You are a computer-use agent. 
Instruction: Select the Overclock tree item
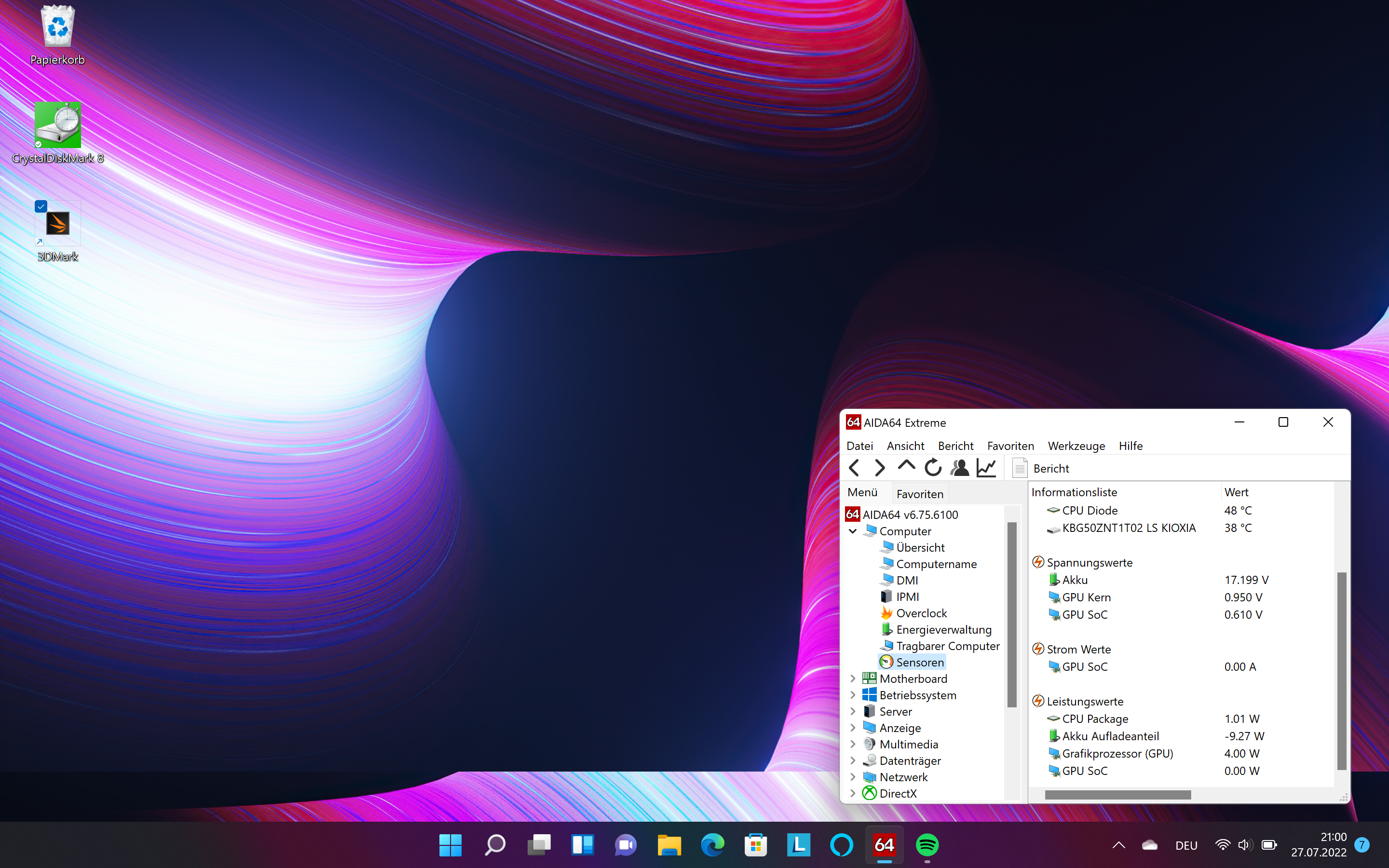(x=921, y=613)
